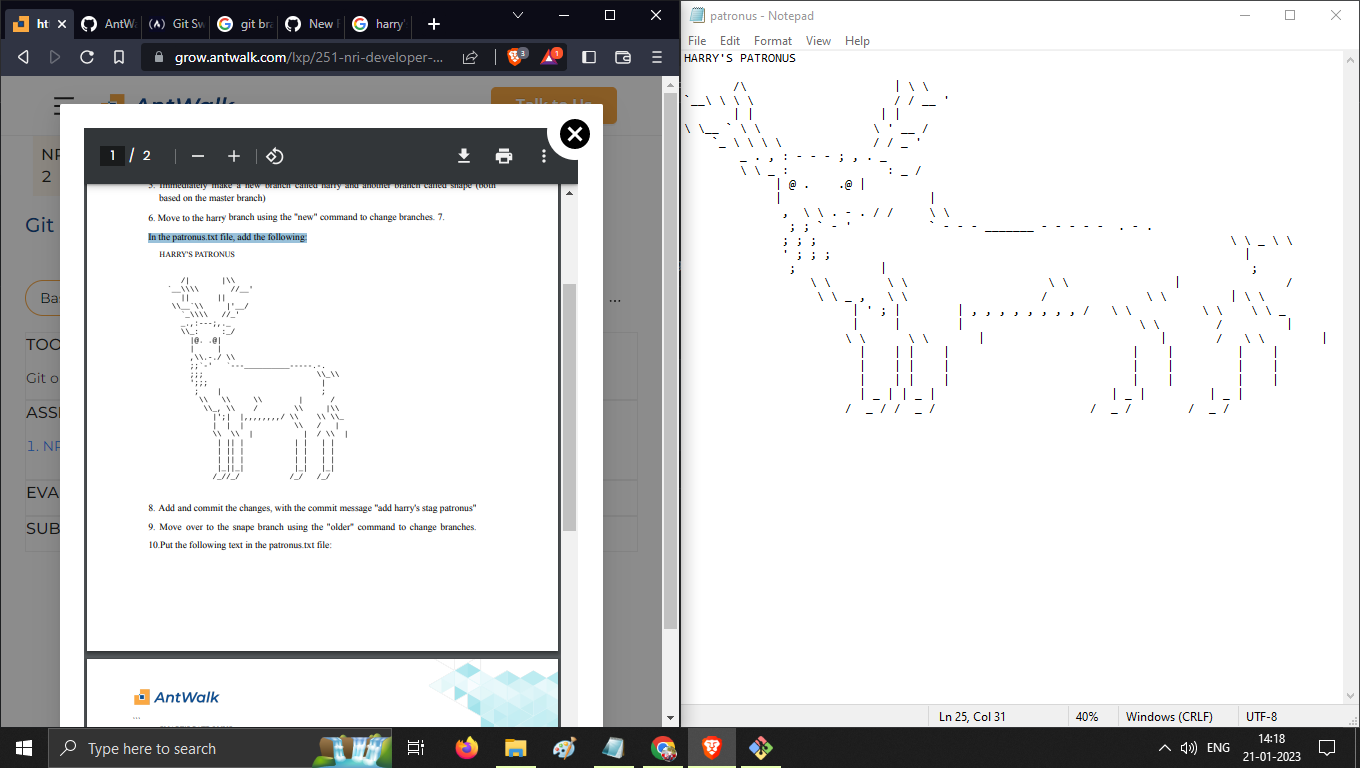
Task: Zoom in on the PDF
Action: (x=234, y=156)
